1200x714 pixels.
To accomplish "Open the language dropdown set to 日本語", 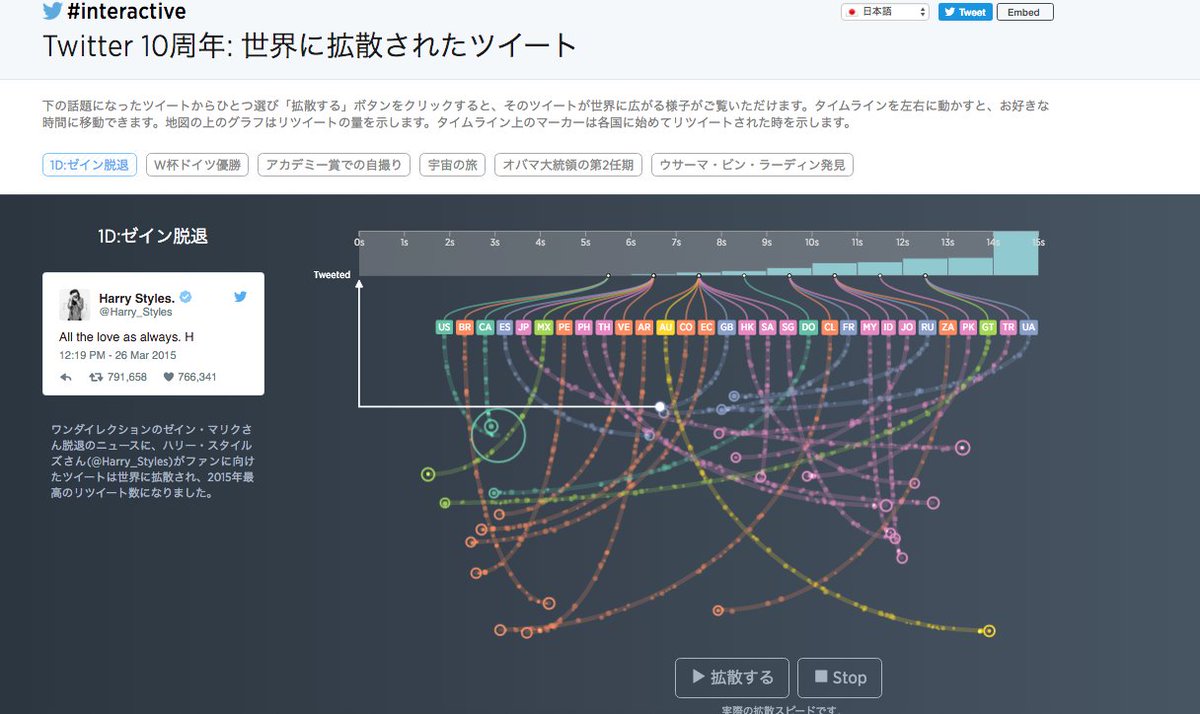I will pos(885,12).
